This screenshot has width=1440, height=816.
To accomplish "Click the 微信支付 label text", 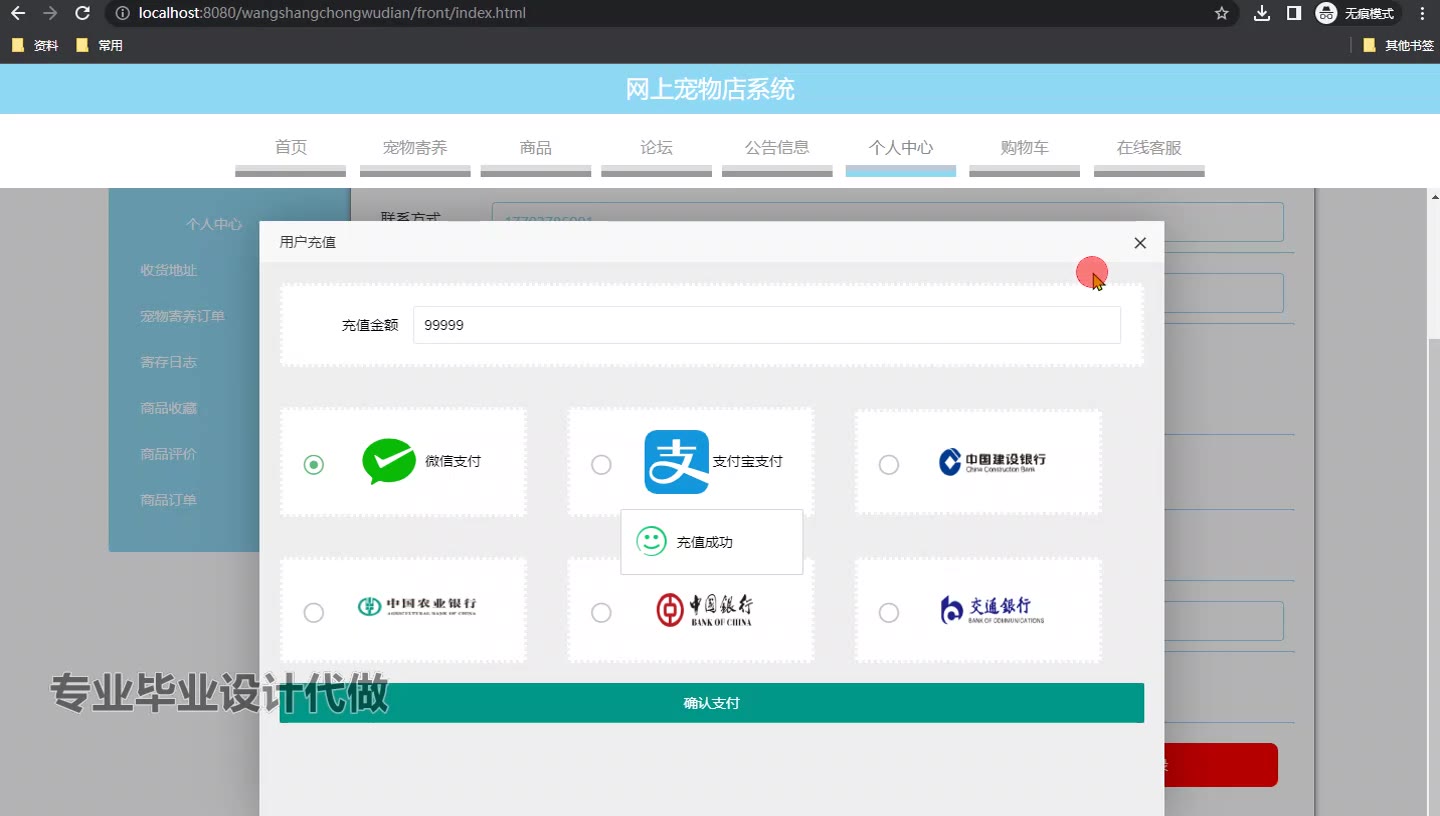I will (x=453, y=461).
